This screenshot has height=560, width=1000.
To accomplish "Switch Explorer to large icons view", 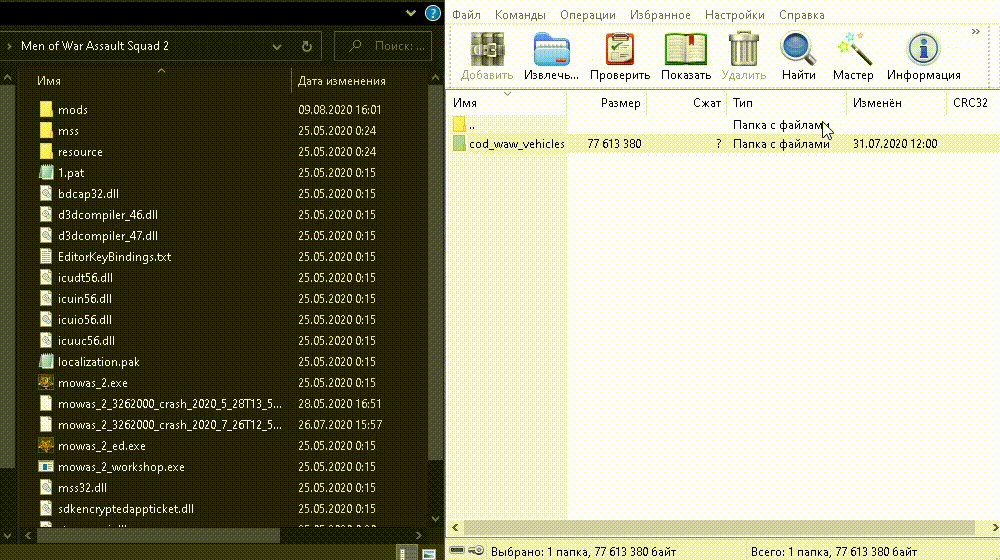I will [429, 552].
